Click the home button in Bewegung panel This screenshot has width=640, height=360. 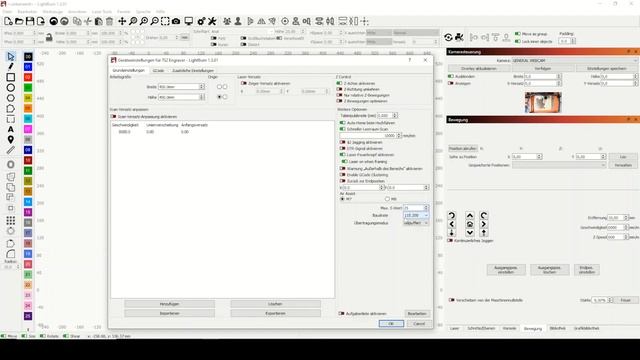pyautogui.click(x=470, y=224)
